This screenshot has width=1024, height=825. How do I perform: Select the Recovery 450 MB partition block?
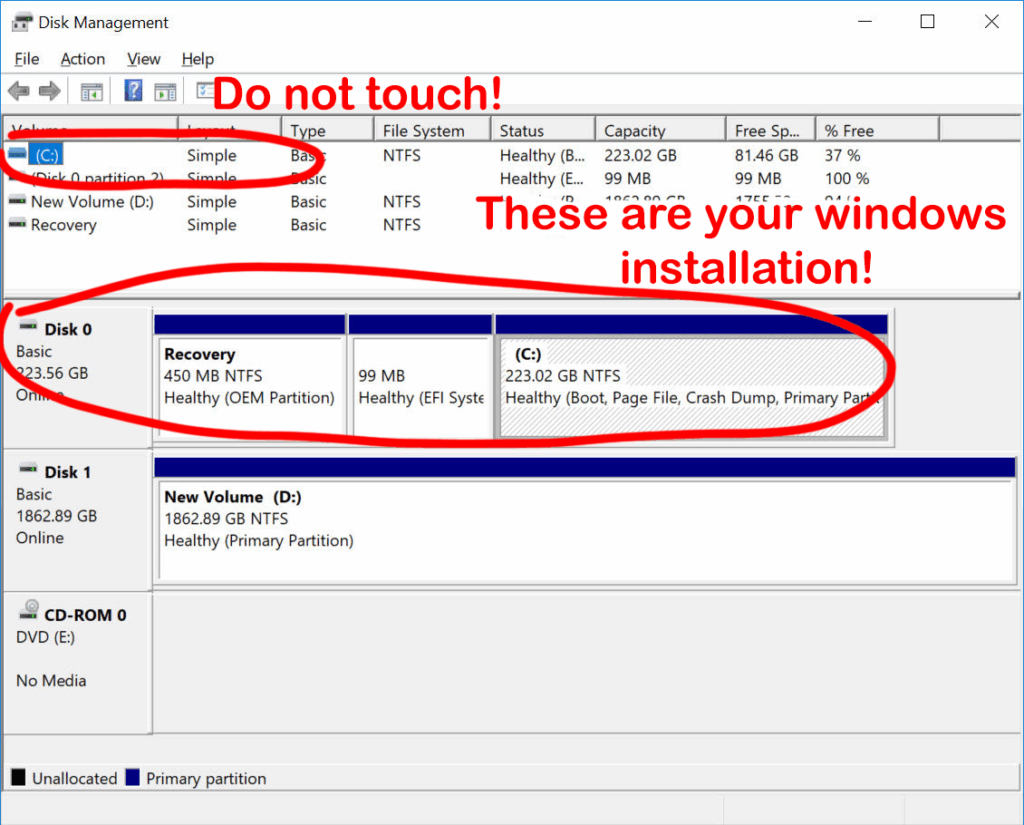249,385
